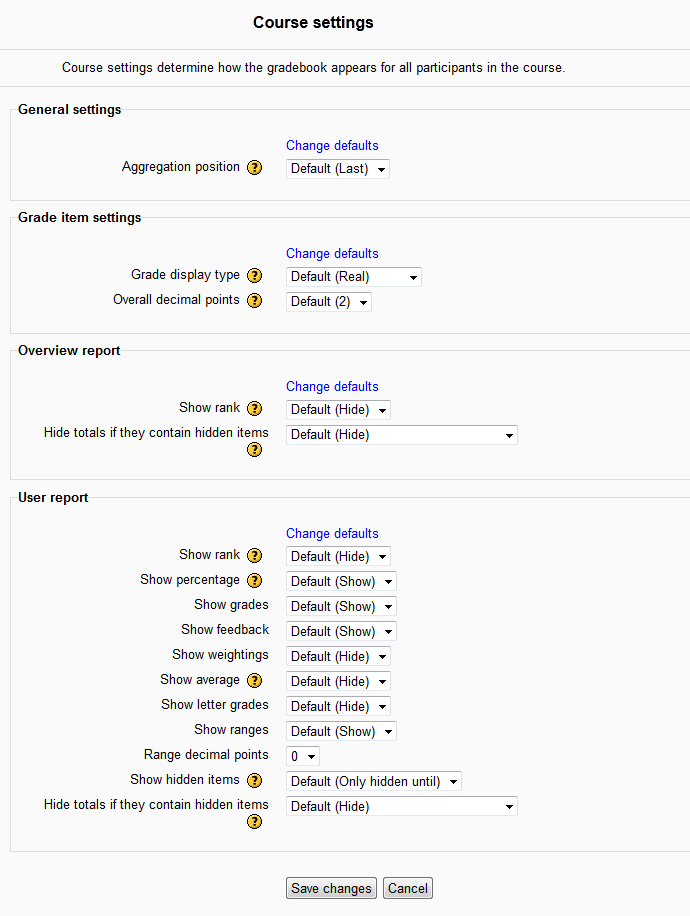The height and width of the screenshot is (916, 690).
Task: Click help icon beside Overall decimal points
Action: click(x=254, y=301)
